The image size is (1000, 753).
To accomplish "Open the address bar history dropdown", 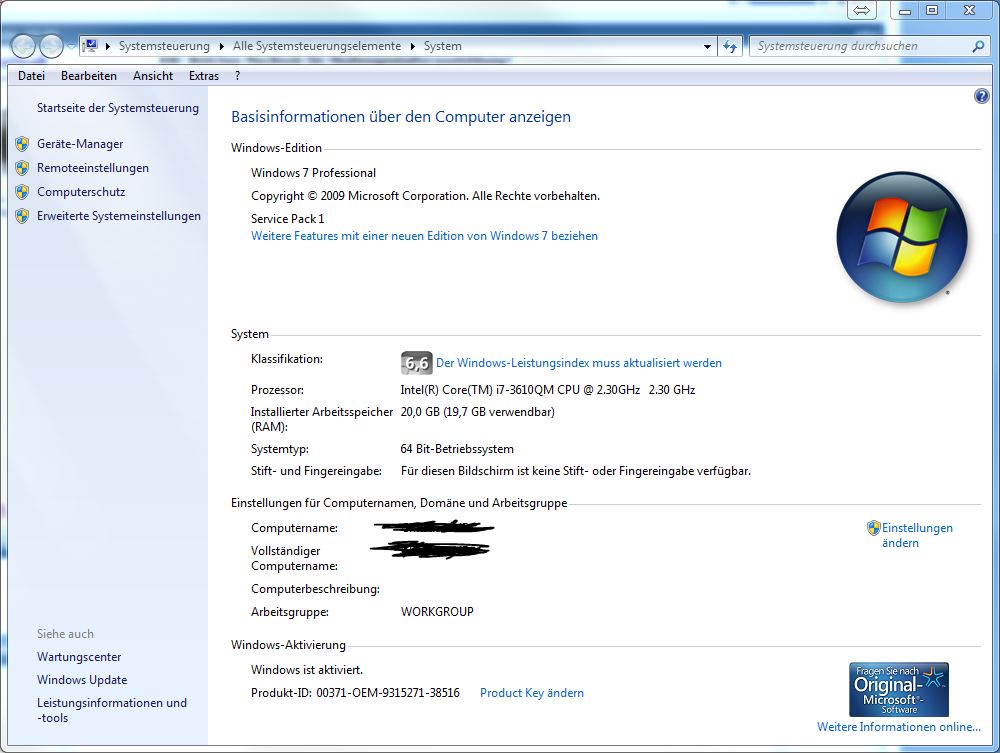I will click(707, 47).
